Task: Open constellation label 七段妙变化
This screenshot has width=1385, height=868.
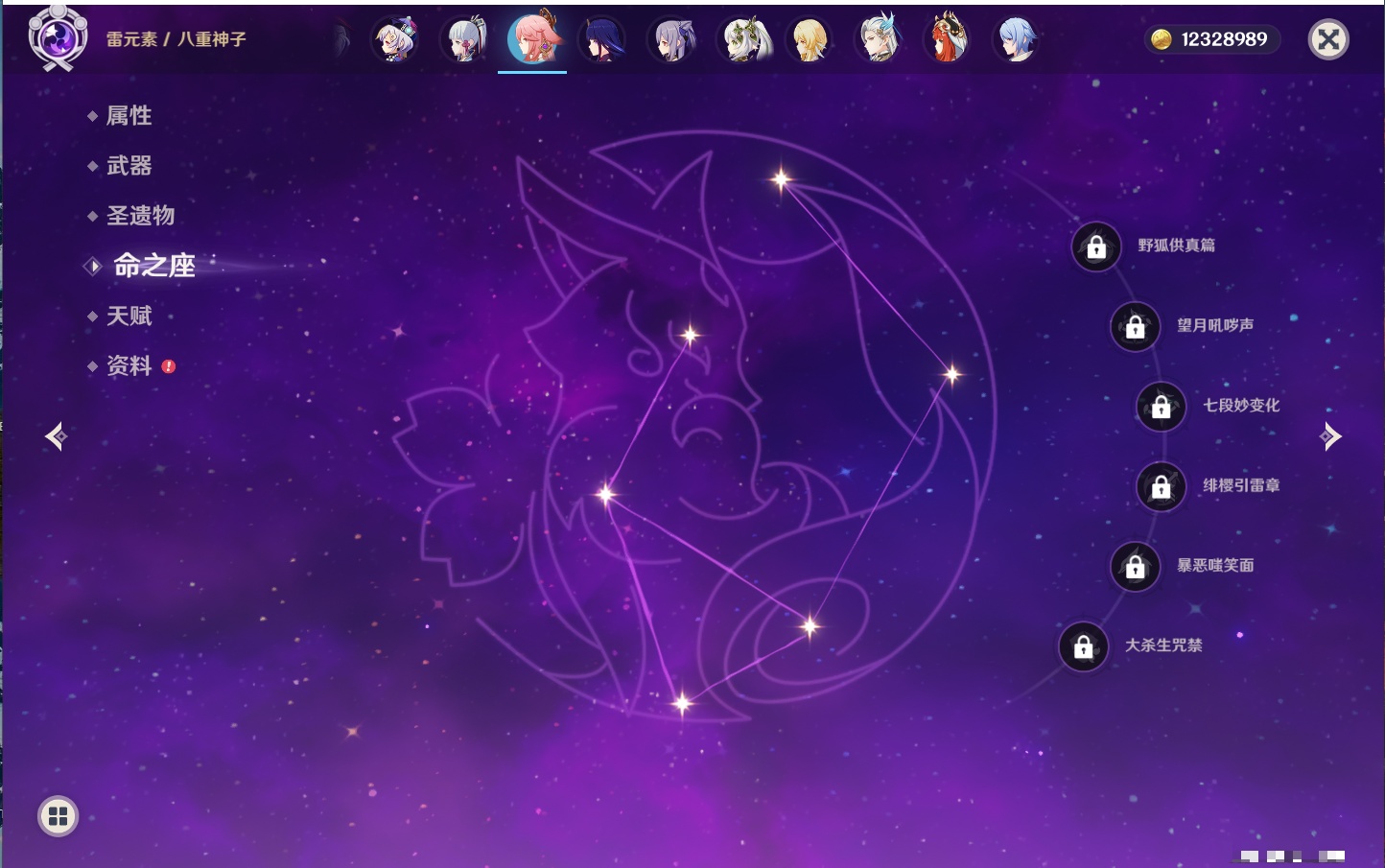Action: click(x=1241, y=405)
